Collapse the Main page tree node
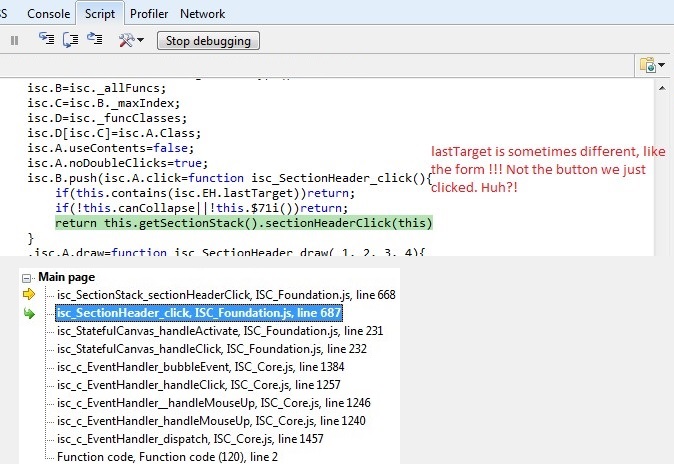The width and height of the screenshot is (674, 464). pos(27,276)
